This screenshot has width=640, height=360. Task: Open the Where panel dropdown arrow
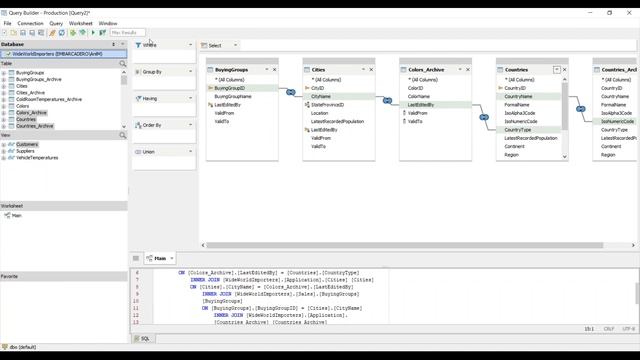click(x=190, y=45)
